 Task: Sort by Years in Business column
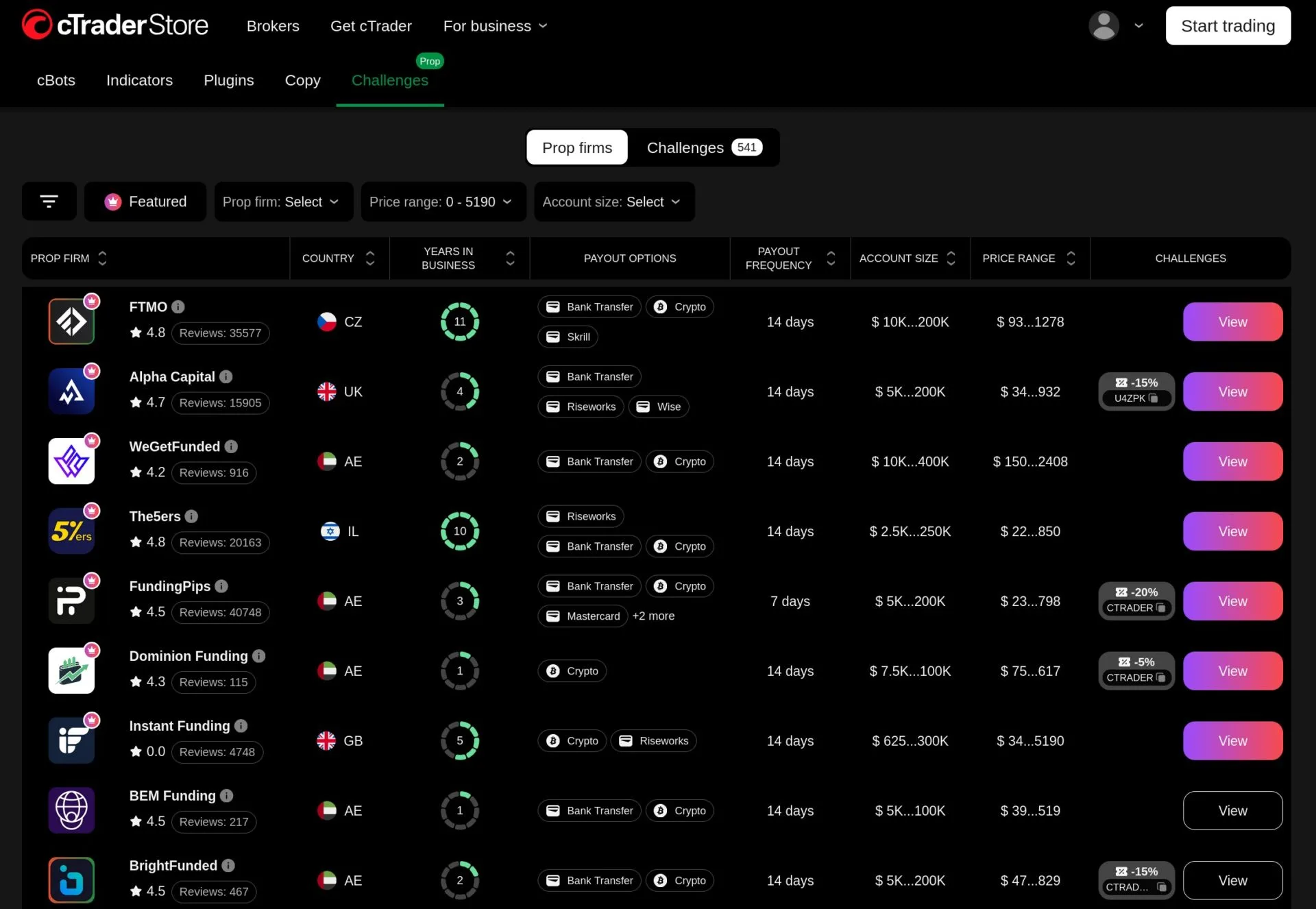pyautogui.click(x=510, y=258)
